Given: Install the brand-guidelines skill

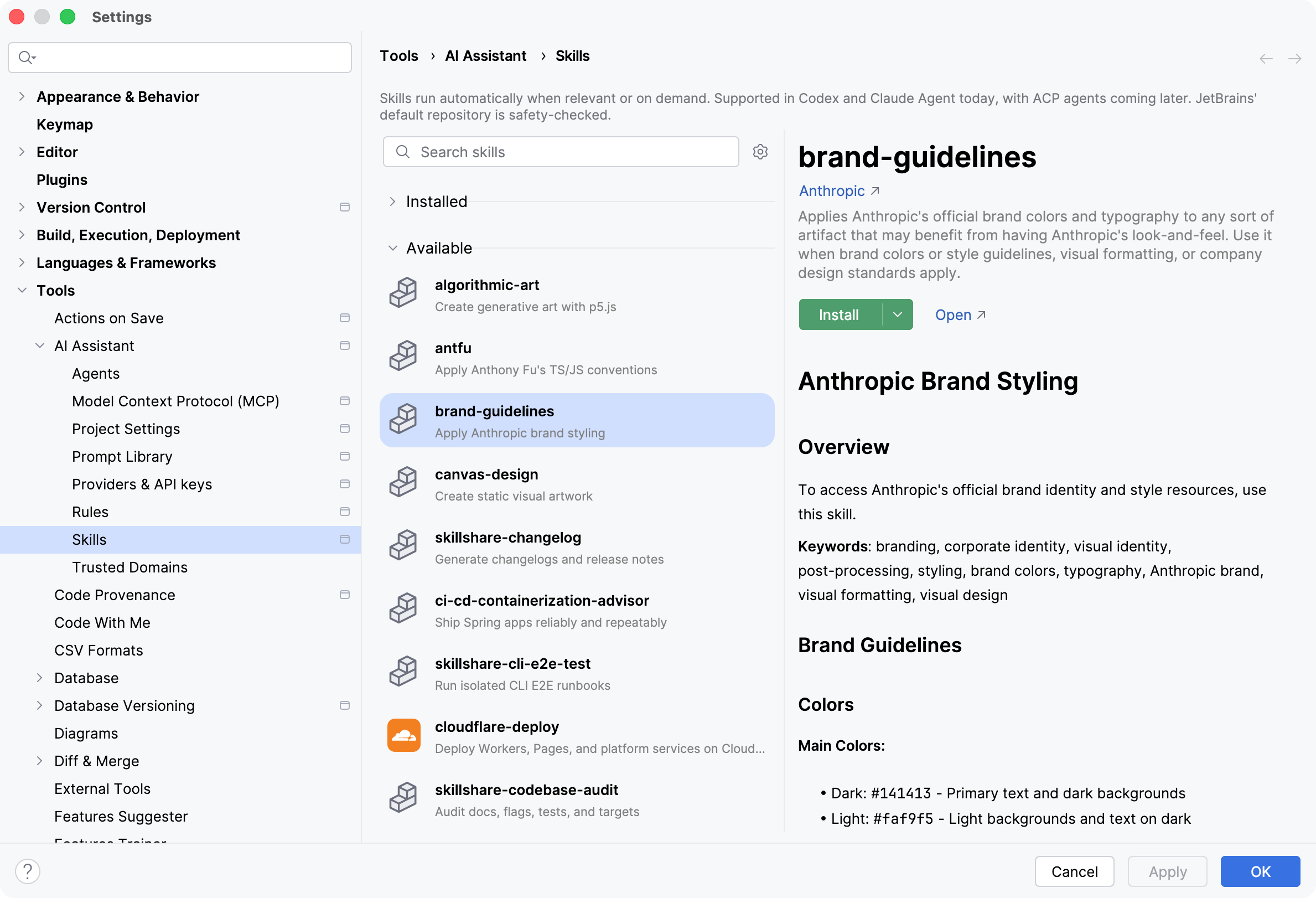Looking at the screenshot, I should [840, 314].
